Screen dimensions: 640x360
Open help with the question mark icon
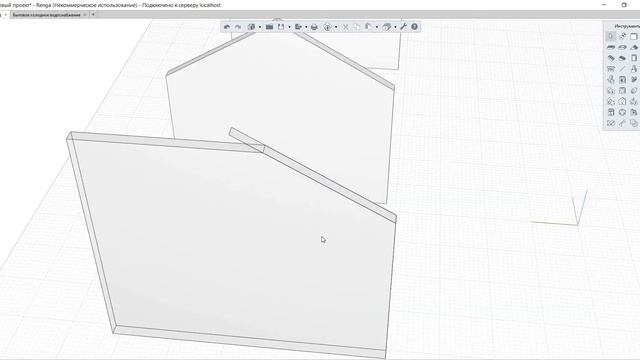coord(414,27)
